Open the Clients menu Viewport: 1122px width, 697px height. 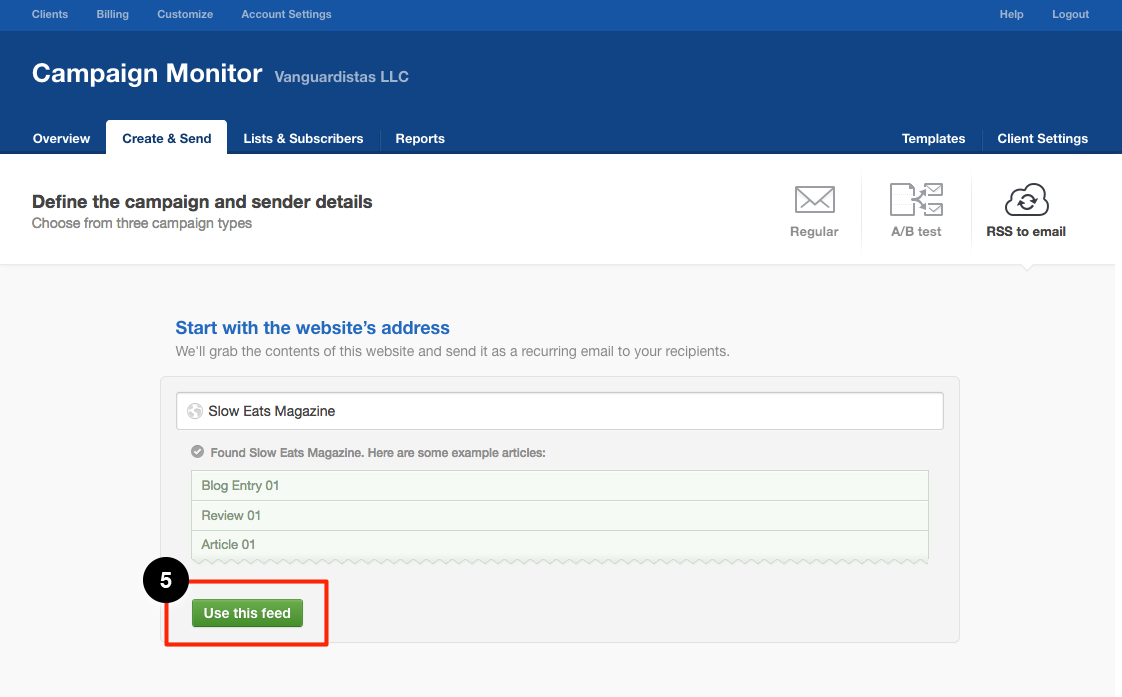point(49,14)
